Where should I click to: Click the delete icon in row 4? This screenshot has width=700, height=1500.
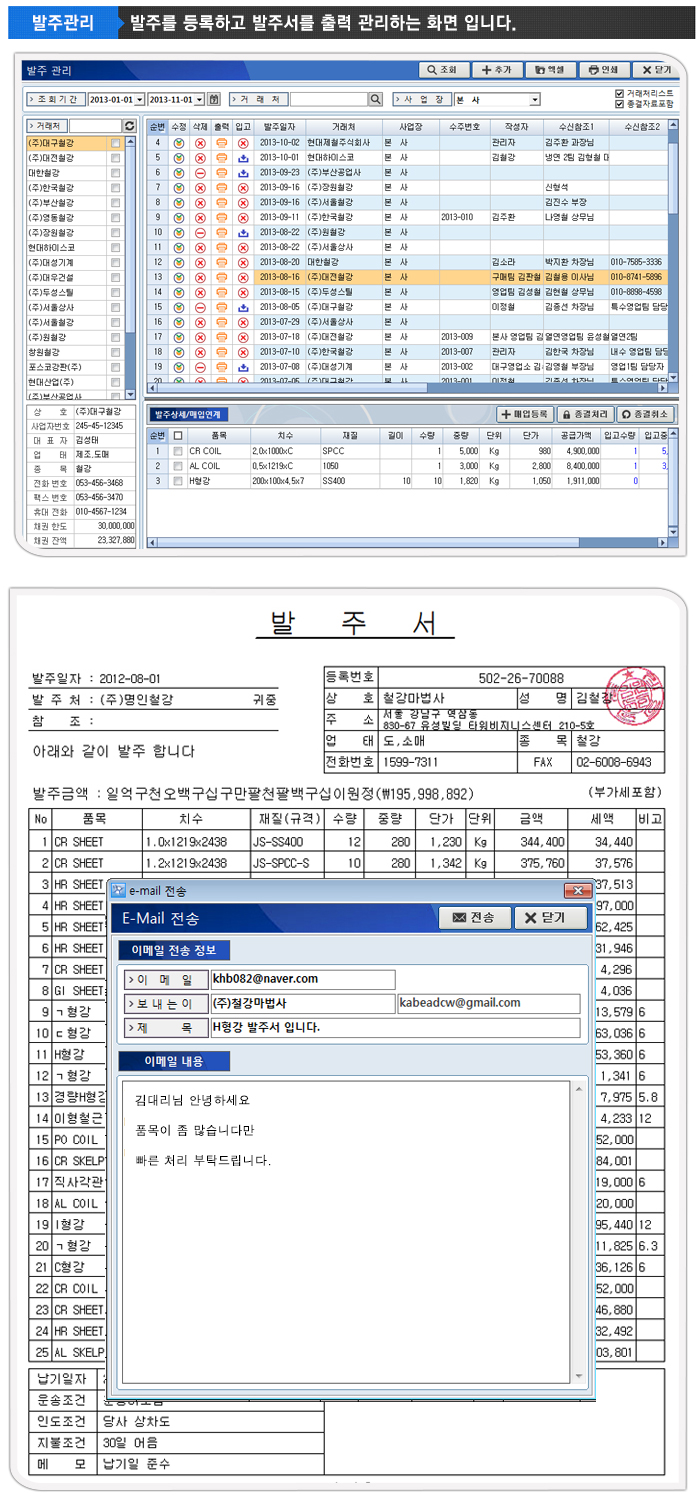pos(199,143)
